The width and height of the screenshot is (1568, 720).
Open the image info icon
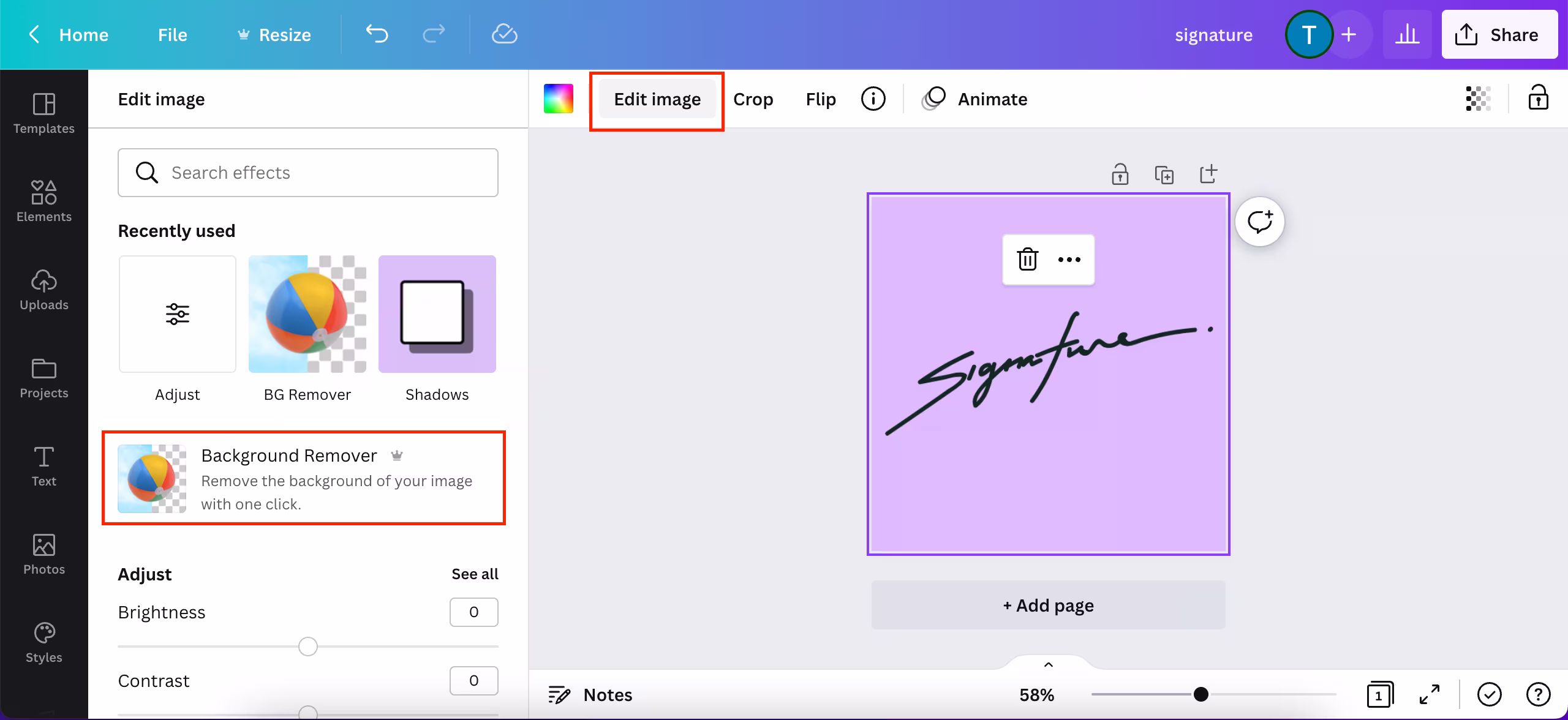(873, 99)
